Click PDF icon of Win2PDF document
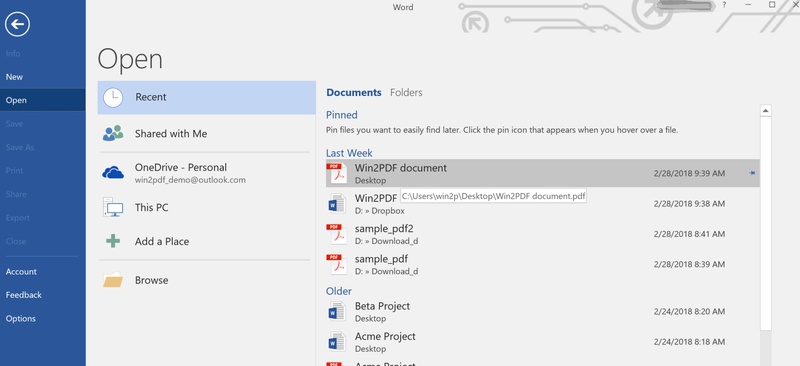The width and height of the screenshot is (800, 366). (x=337, y=173)
